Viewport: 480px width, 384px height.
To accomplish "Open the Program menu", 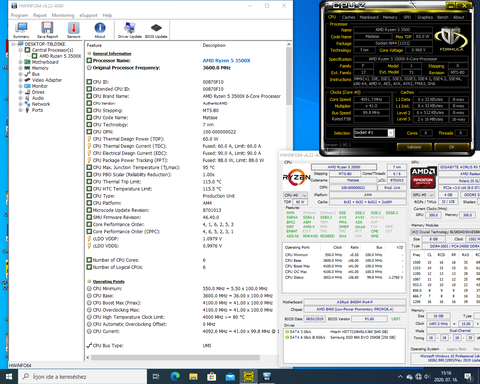I will (19, 15).
